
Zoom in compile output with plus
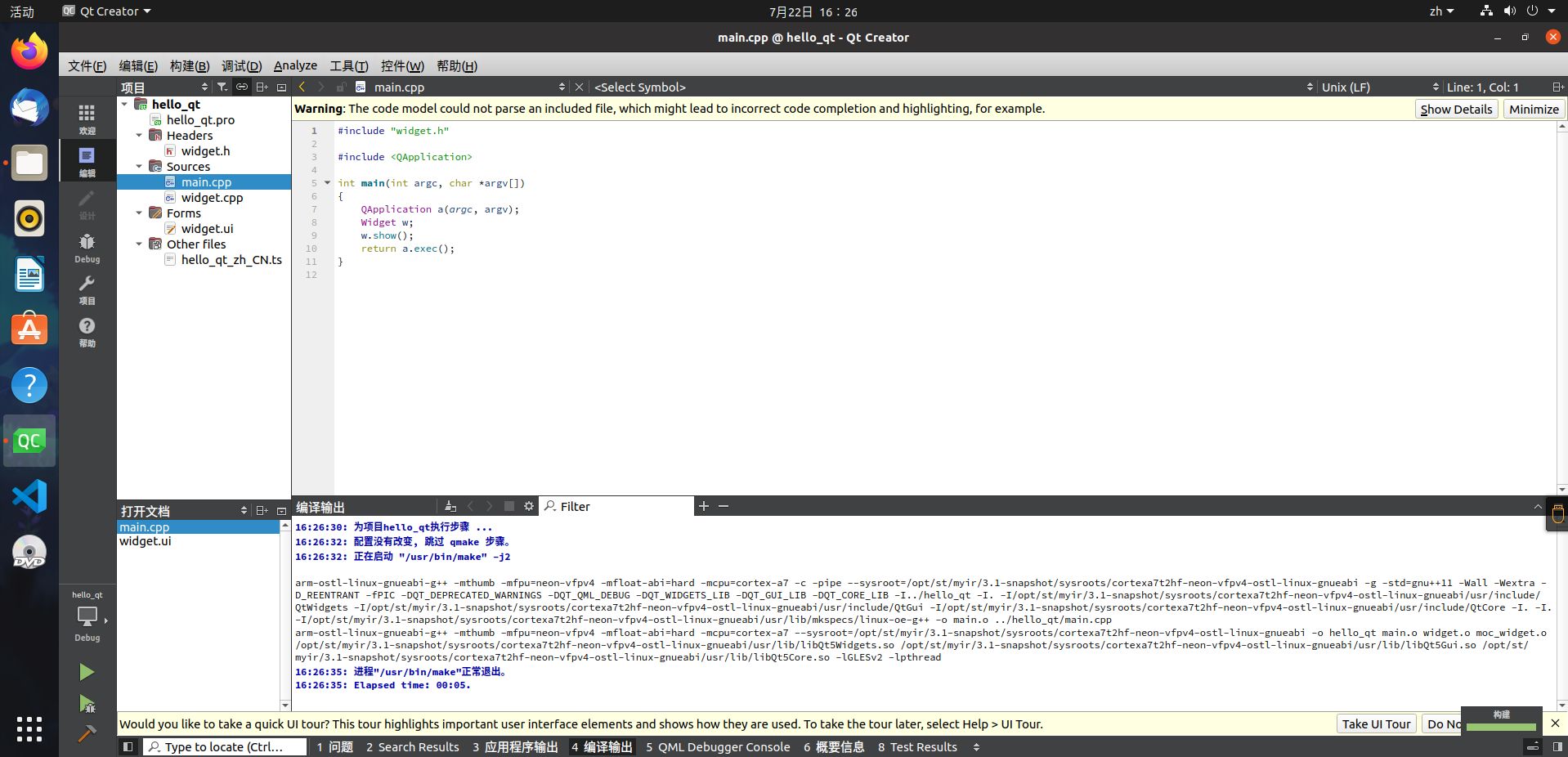click(704, 506)
